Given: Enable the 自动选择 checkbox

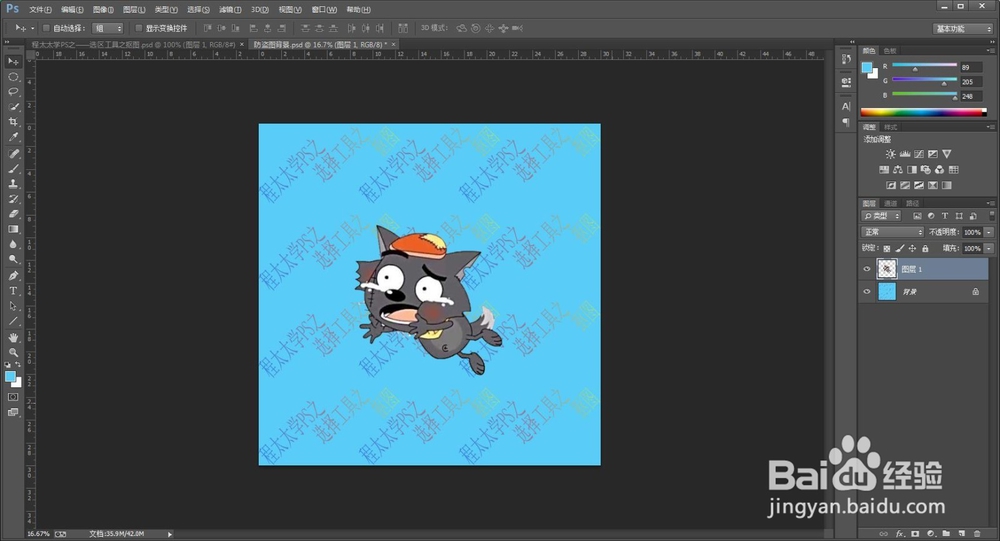Looking at the screenshot, I should pyautogui.click(x=46, y=28).
